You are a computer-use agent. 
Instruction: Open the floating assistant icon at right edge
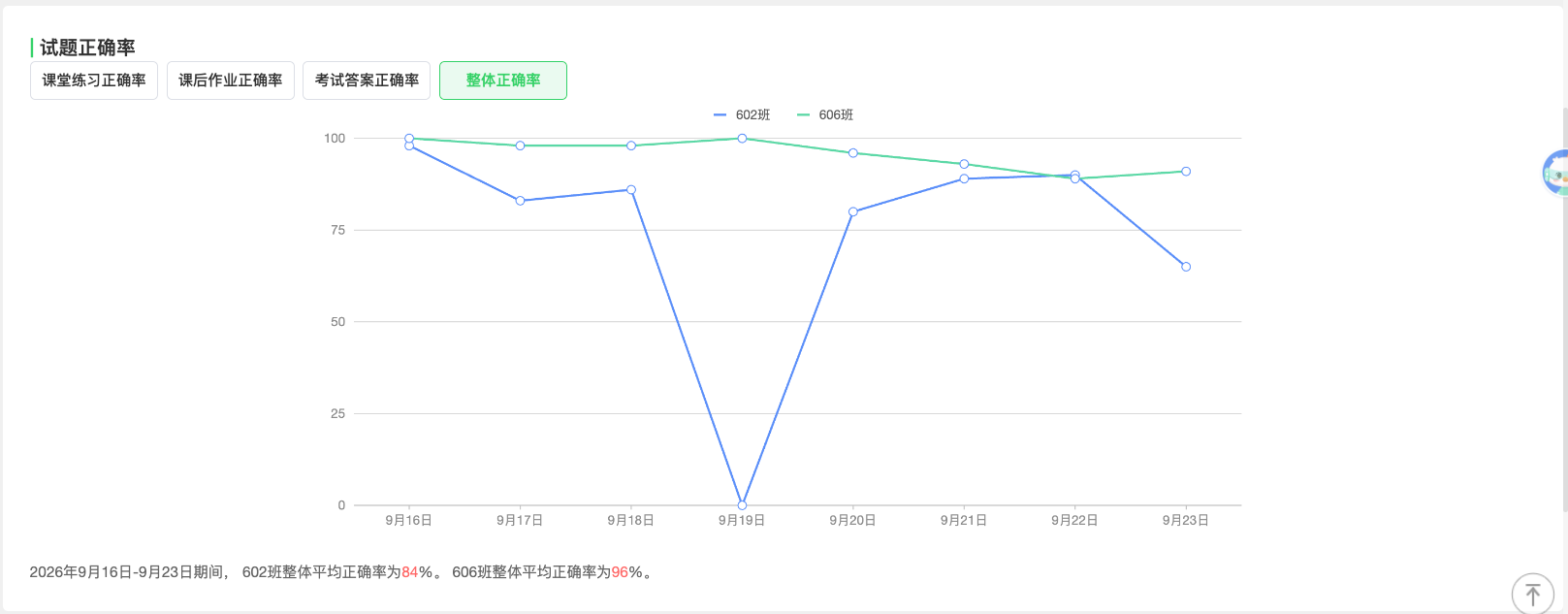[1555, 174]
